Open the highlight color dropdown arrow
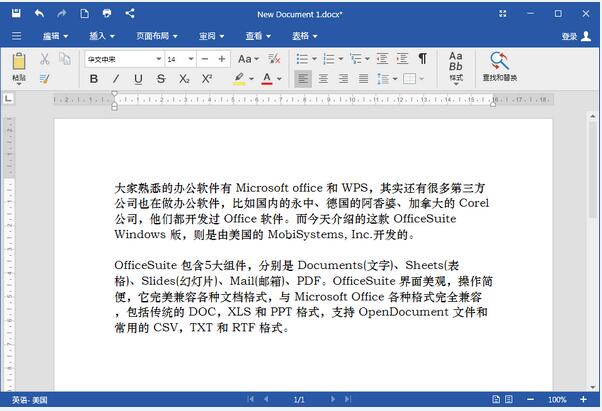The width and height of the screenshot is (602, 411). [x=251, y=79]
